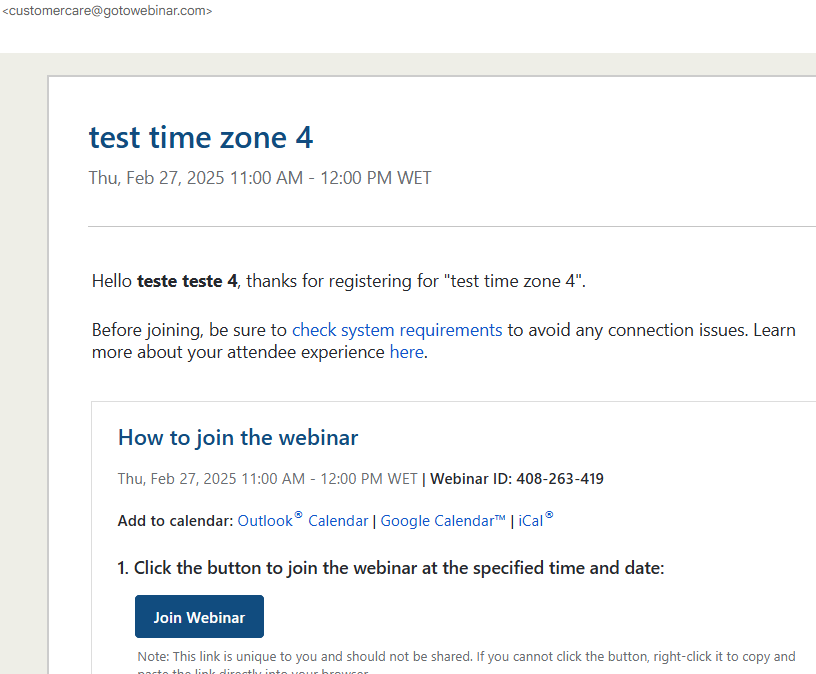Click the "Add to calendar:" label

point(176,520)
